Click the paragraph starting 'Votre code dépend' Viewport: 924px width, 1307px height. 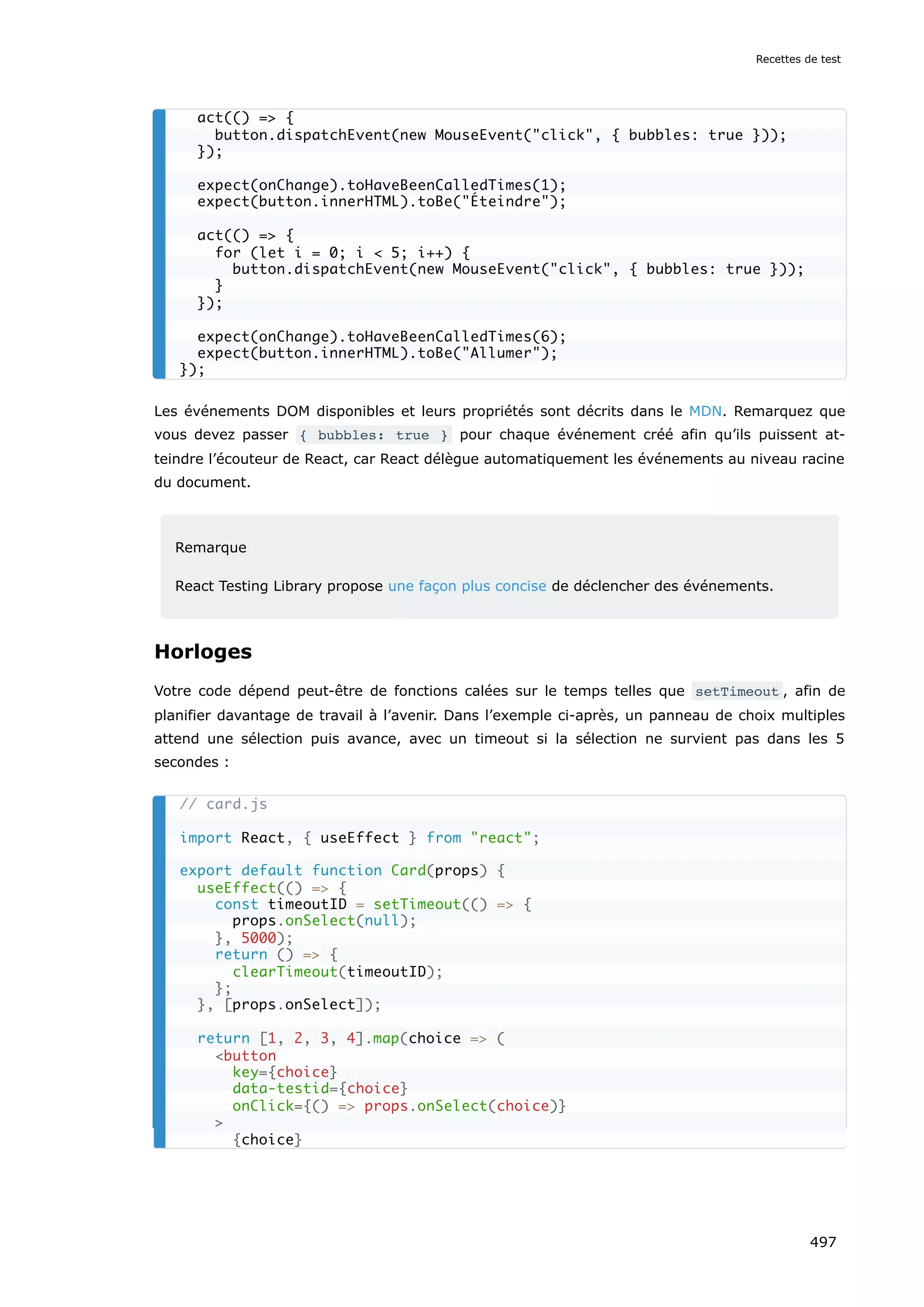pos(499,726)
